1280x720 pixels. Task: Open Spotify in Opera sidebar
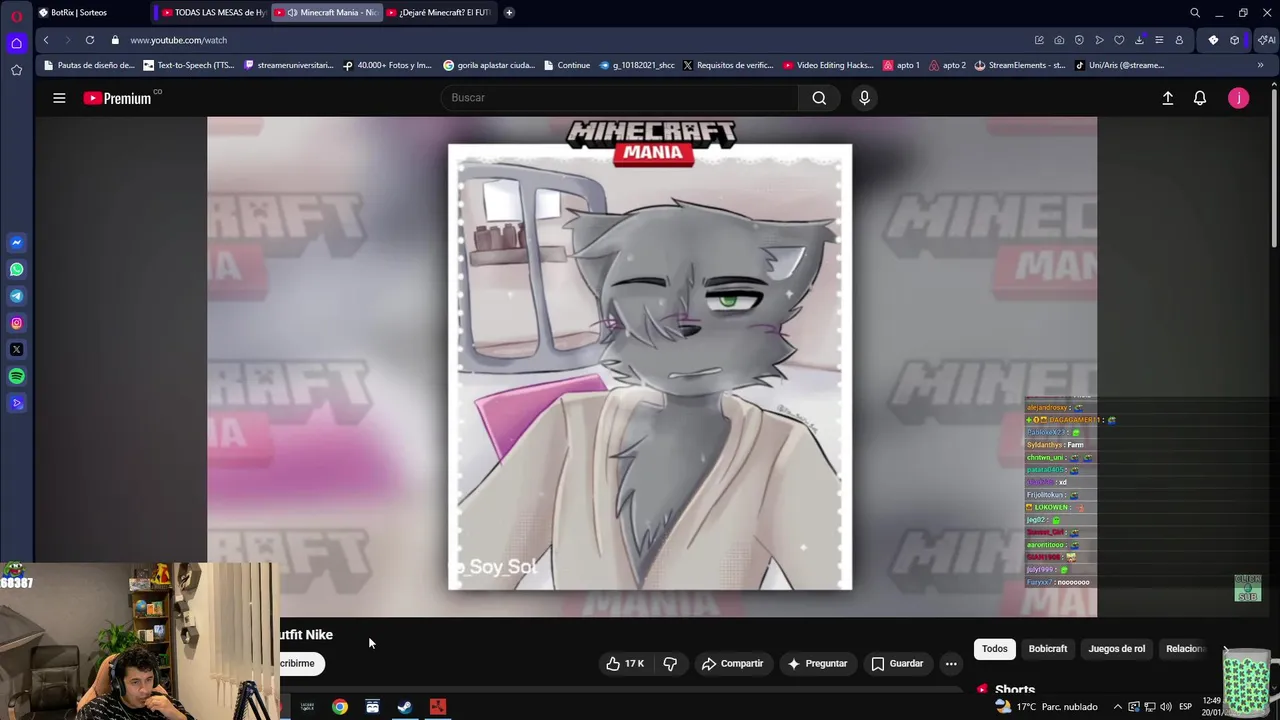pos(16,377)
